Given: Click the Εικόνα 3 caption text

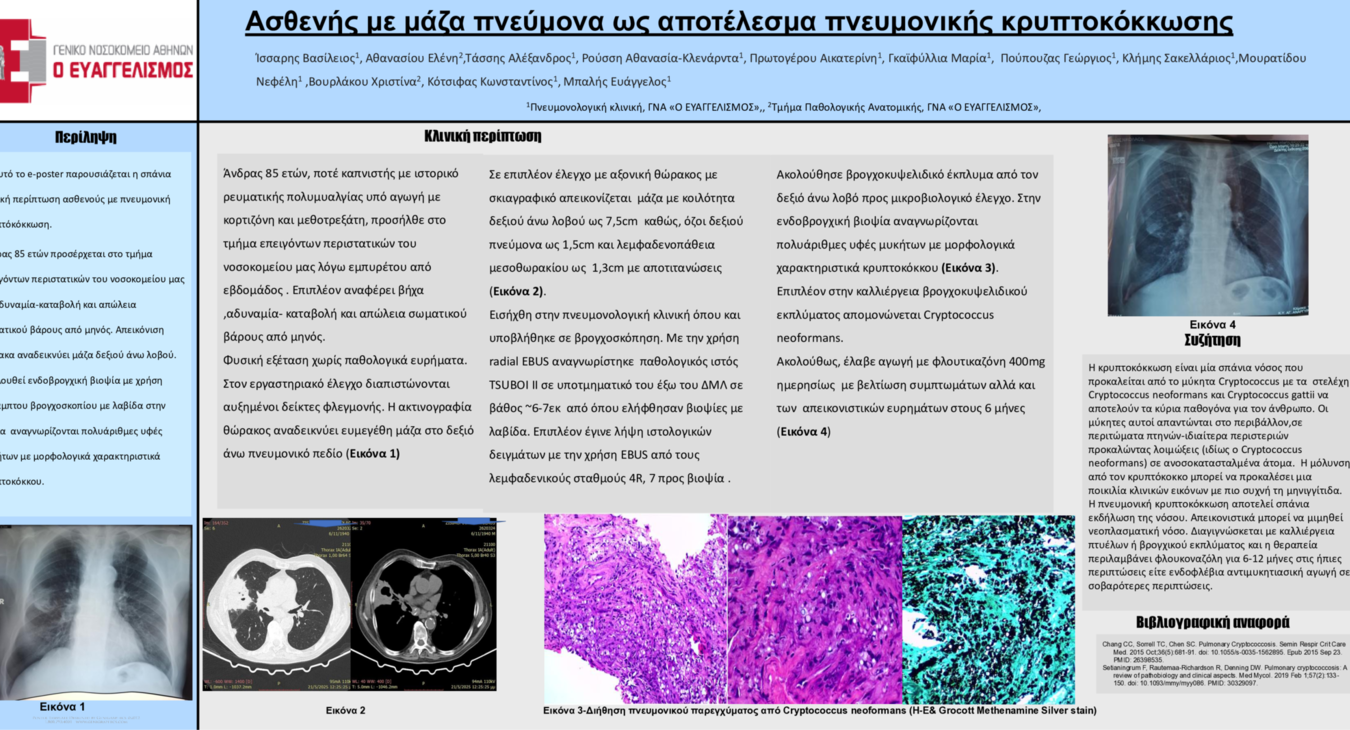Looking at the screenshot, I should click(818, 710).
